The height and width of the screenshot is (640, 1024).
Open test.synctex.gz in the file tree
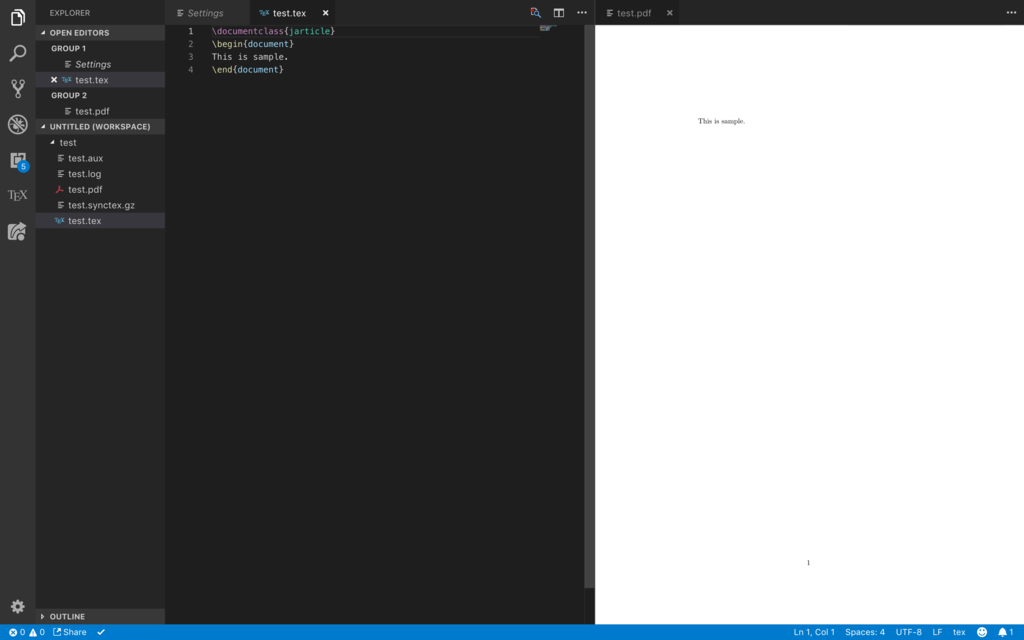pos(100,205)
